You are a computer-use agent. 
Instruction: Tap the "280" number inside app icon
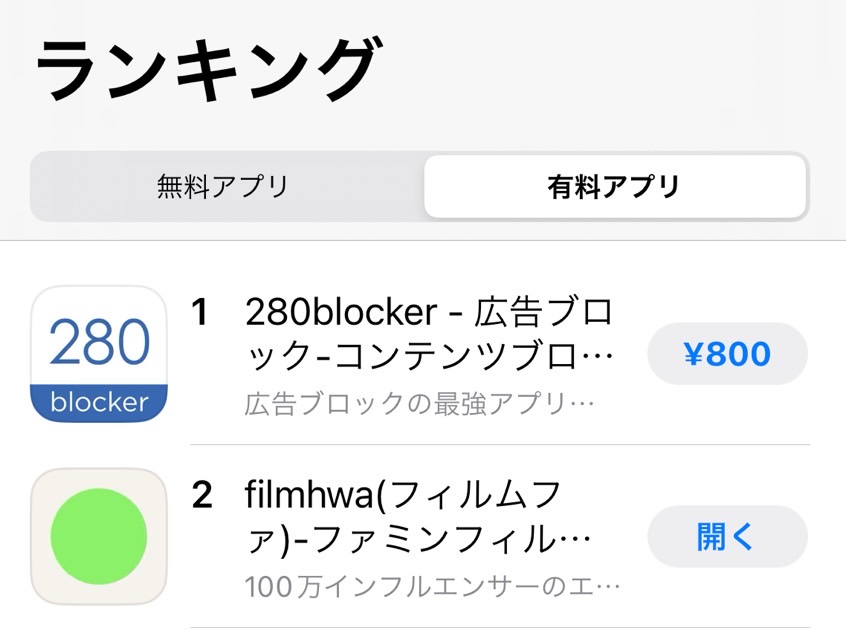(99, 342)
